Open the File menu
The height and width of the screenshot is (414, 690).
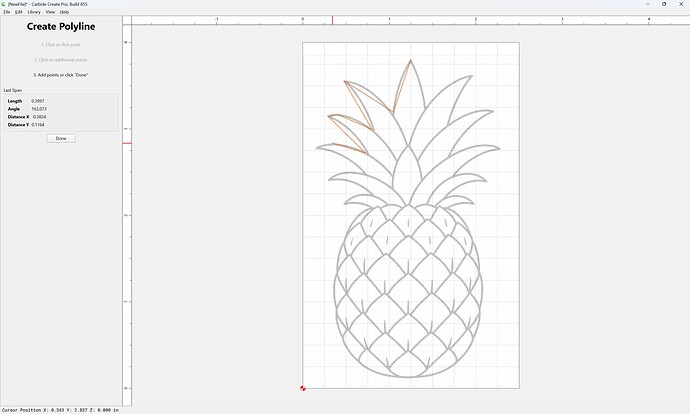(x=7, y=12)
